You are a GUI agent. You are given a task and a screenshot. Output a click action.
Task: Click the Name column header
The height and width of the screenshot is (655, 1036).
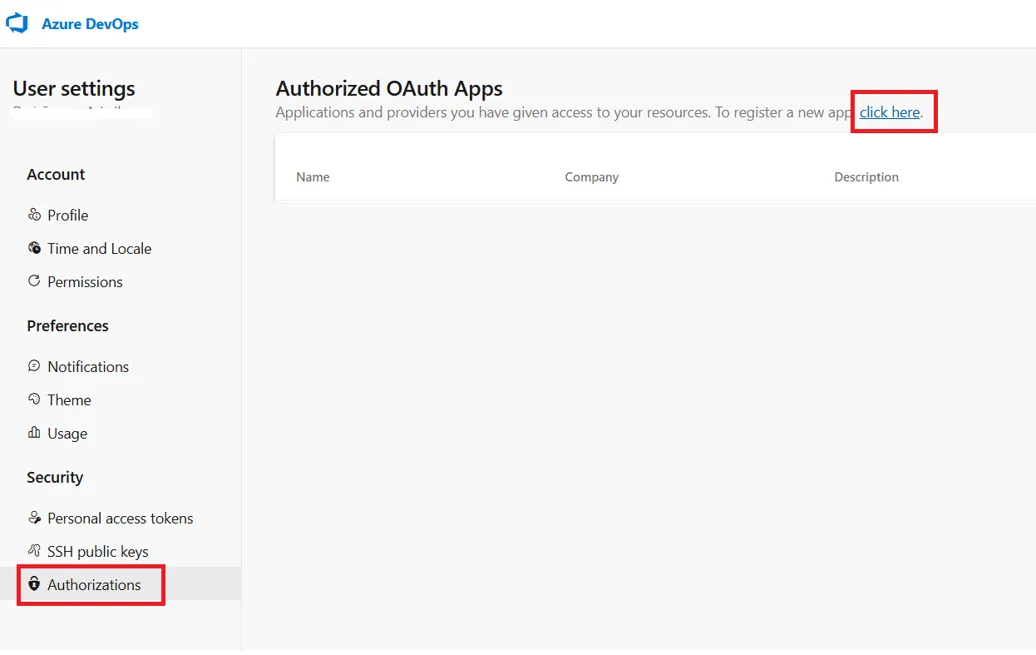(x=313, y=177)
